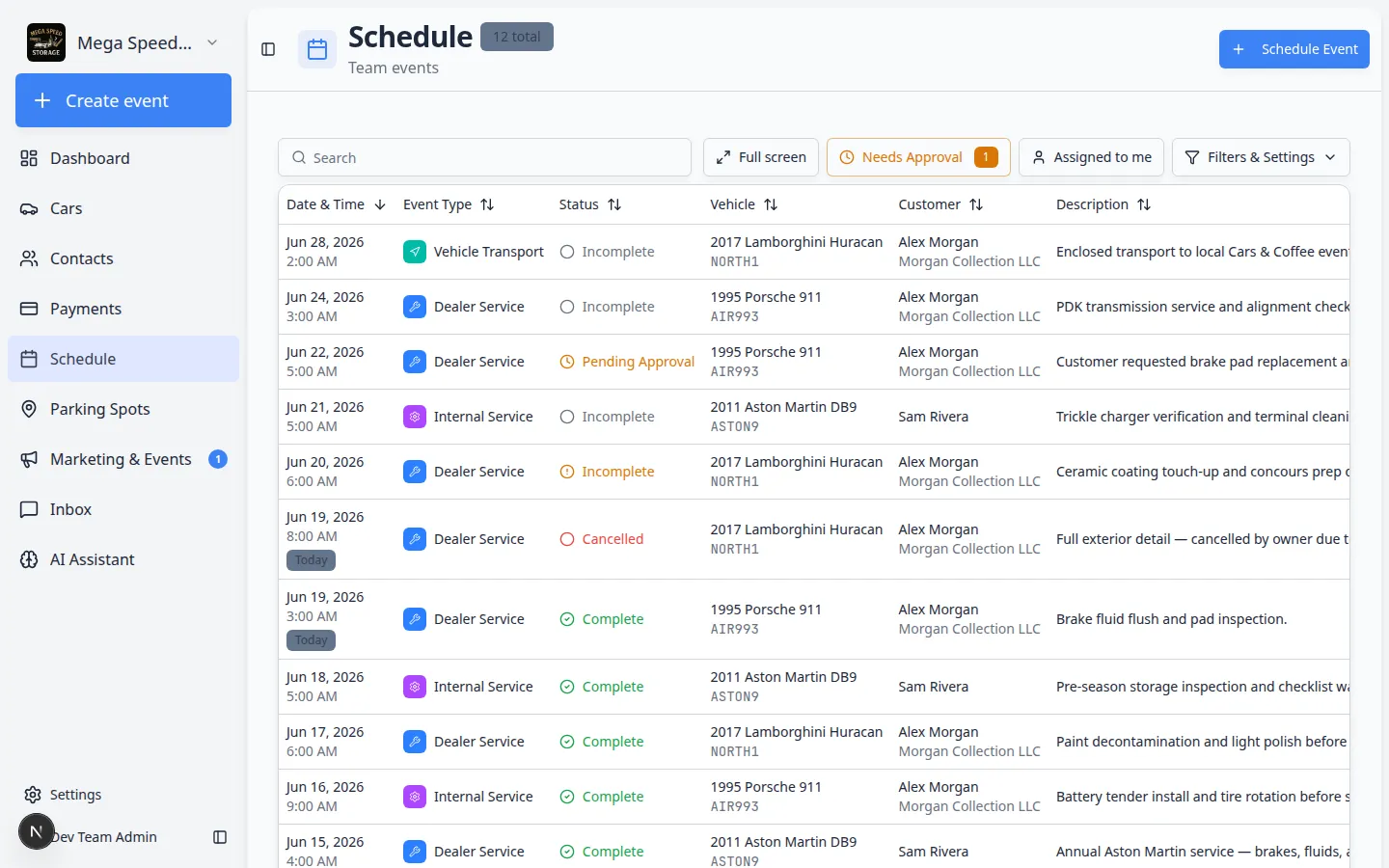Click Vehicle Transport icon in Jun 28 row
The height and width of the screenshot is (868, 1389).
pos(415,252)
